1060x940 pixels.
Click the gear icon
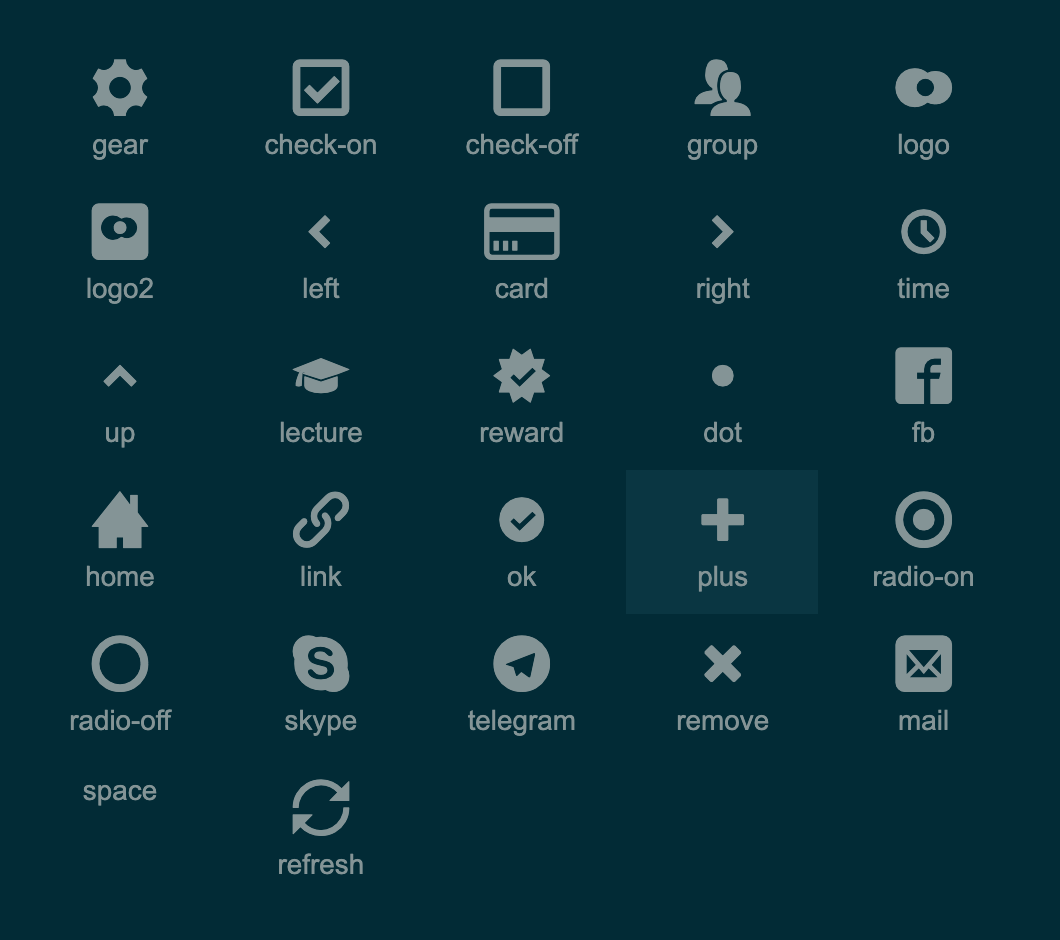[x=120, y=88]
